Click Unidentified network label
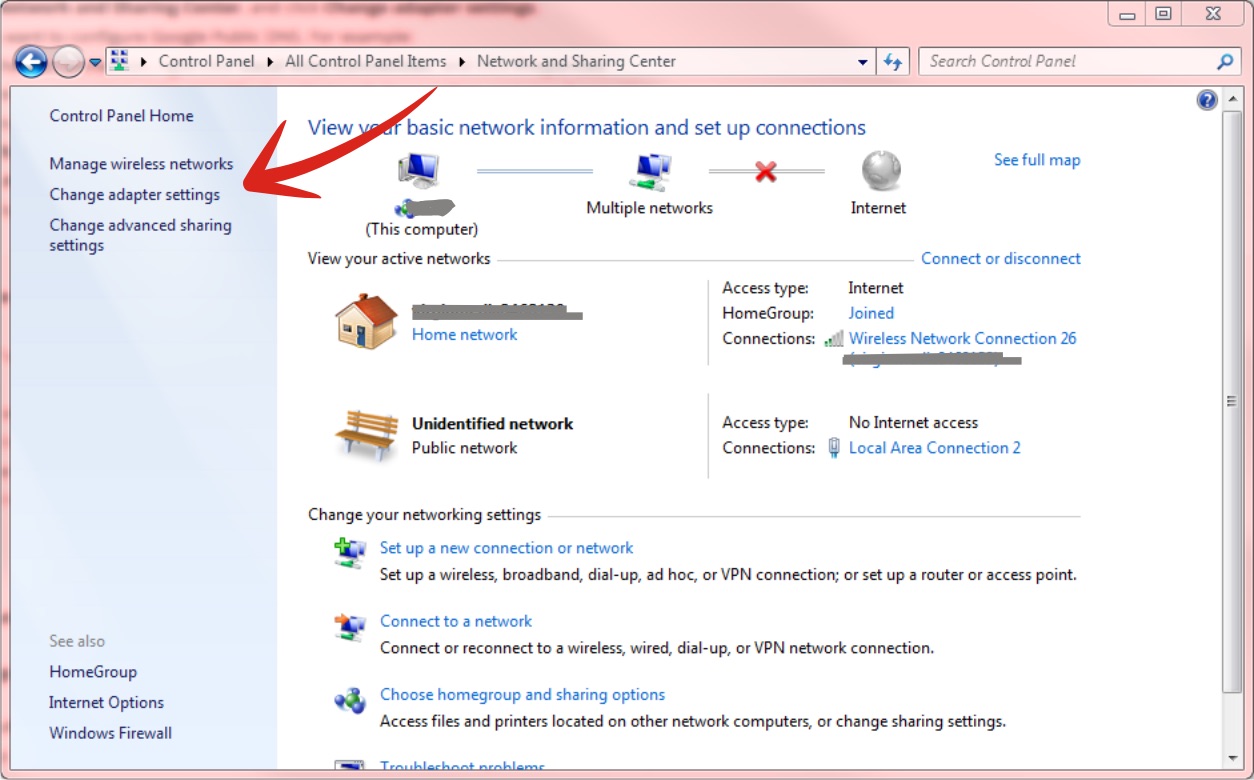The height and width of the screenshot is (780, 1254). [492, 423]
